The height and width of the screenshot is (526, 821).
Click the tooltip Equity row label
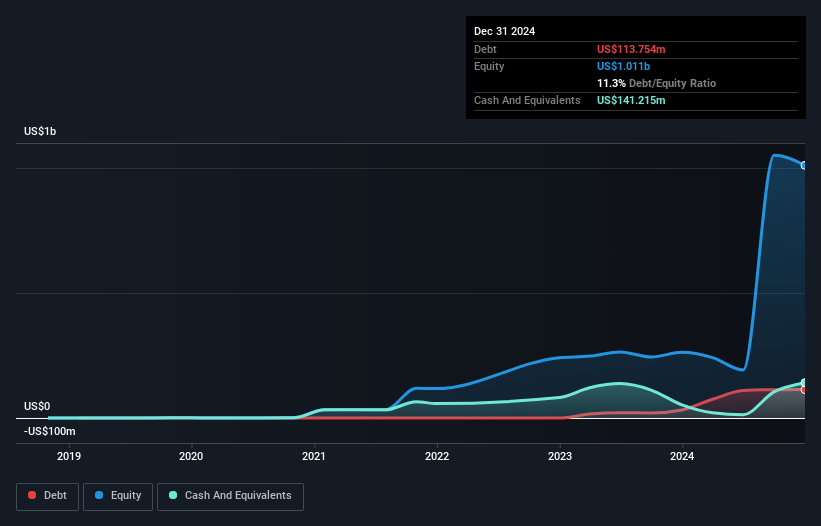tap(489, 66)
